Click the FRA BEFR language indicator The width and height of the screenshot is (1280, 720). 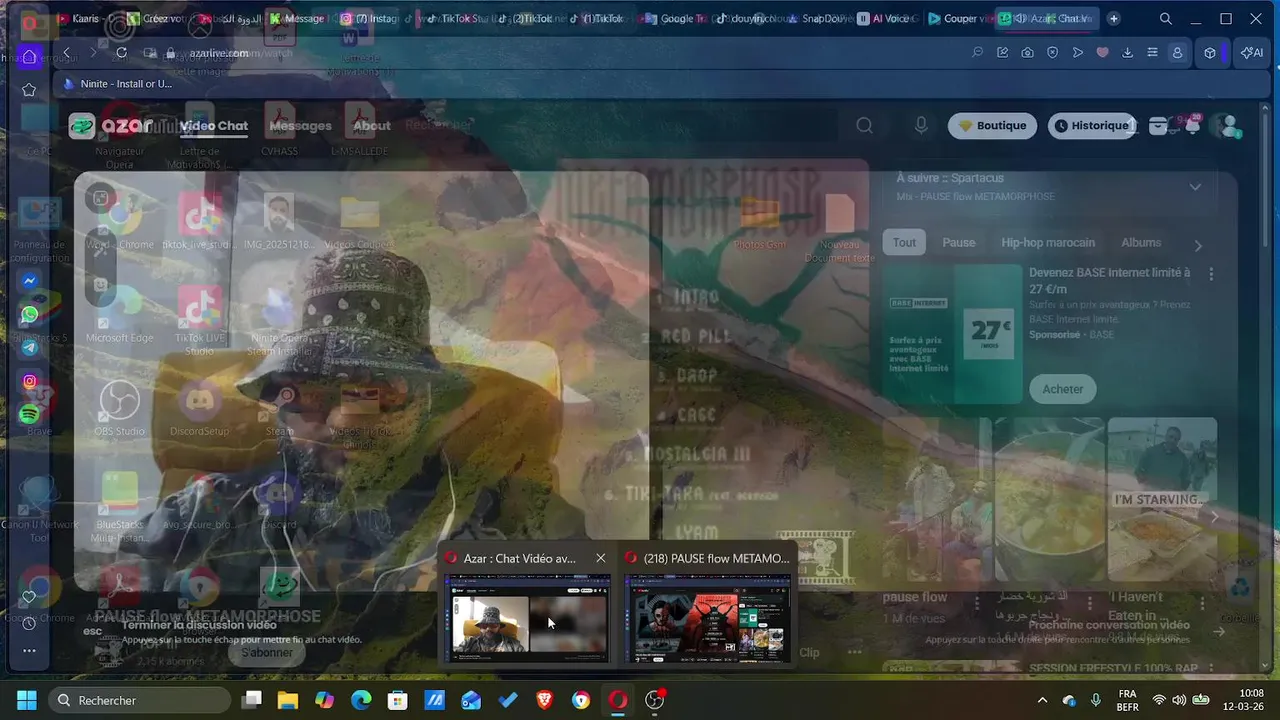tap(1127, 700)
